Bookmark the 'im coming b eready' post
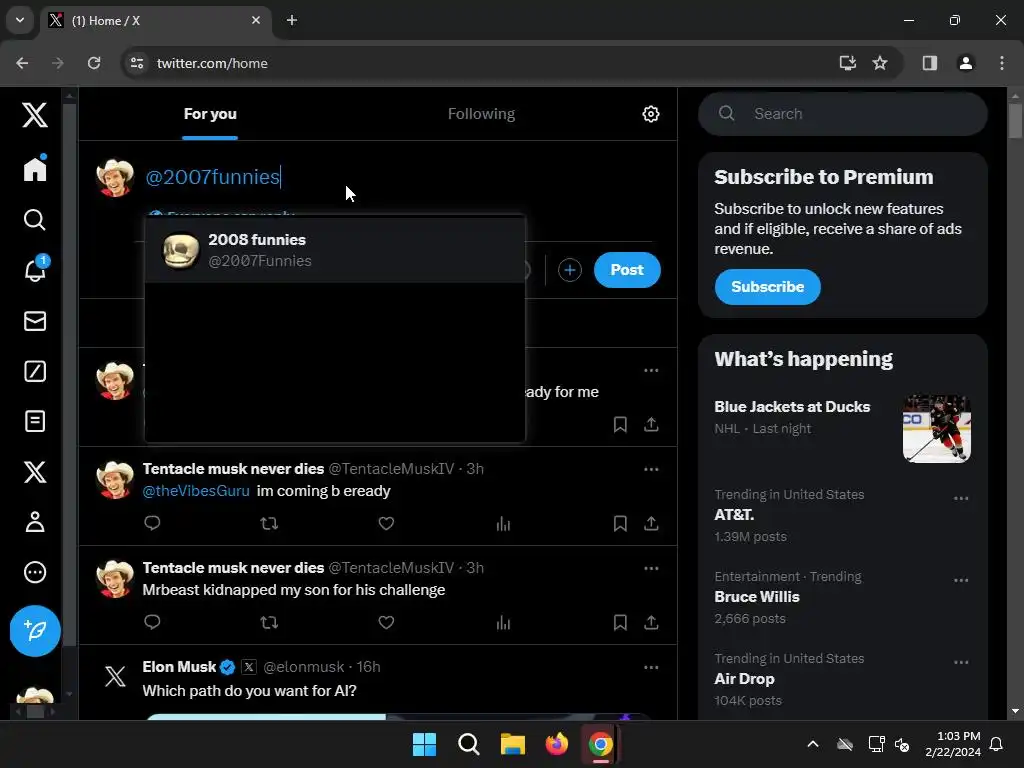1024x768 pixels. (620, 523)
